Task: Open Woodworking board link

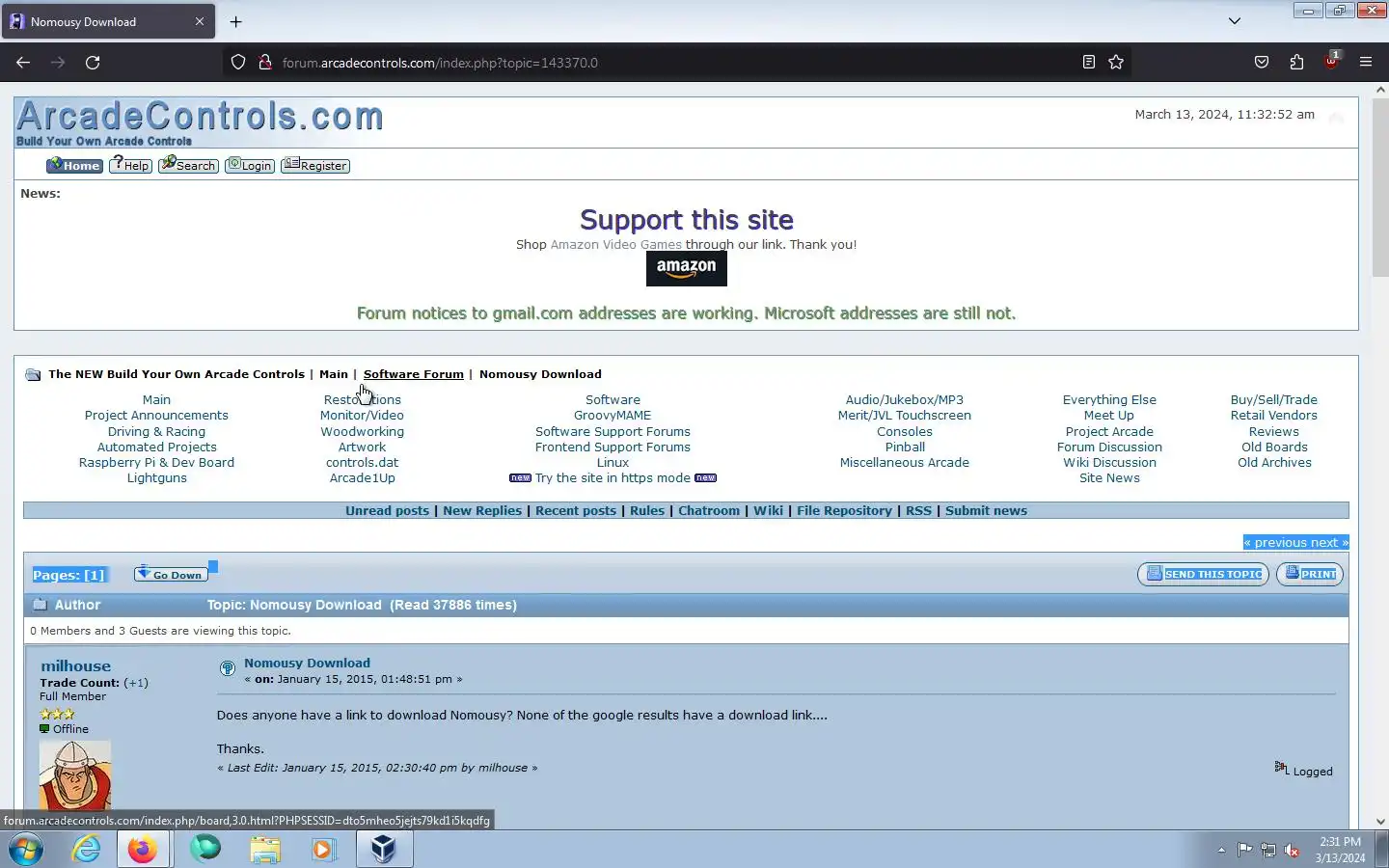Action: pos(362,431)
